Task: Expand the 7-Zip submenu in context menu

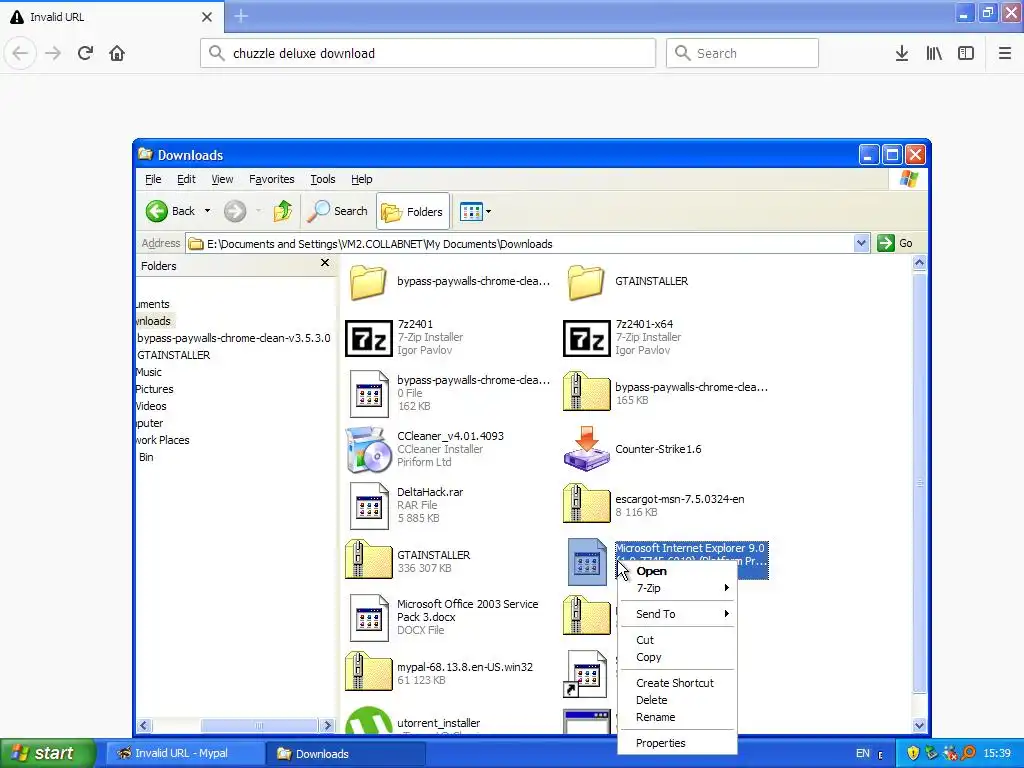Action: 677,588
